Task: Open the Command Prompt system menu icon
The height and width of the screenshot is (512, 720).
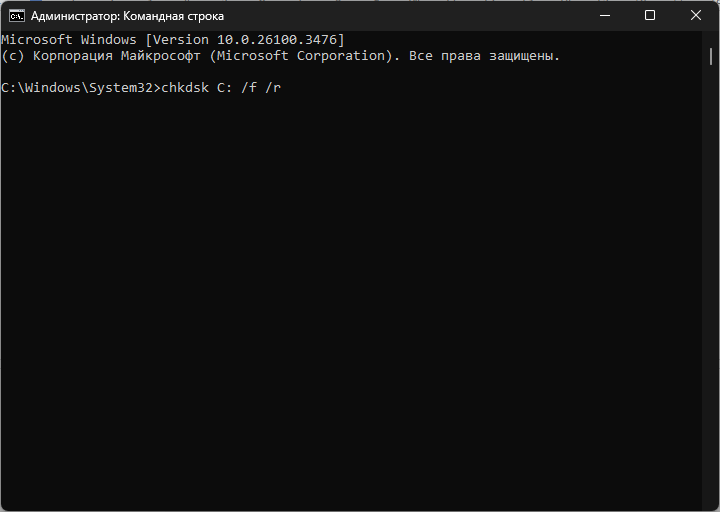Action: coord(16,16)
